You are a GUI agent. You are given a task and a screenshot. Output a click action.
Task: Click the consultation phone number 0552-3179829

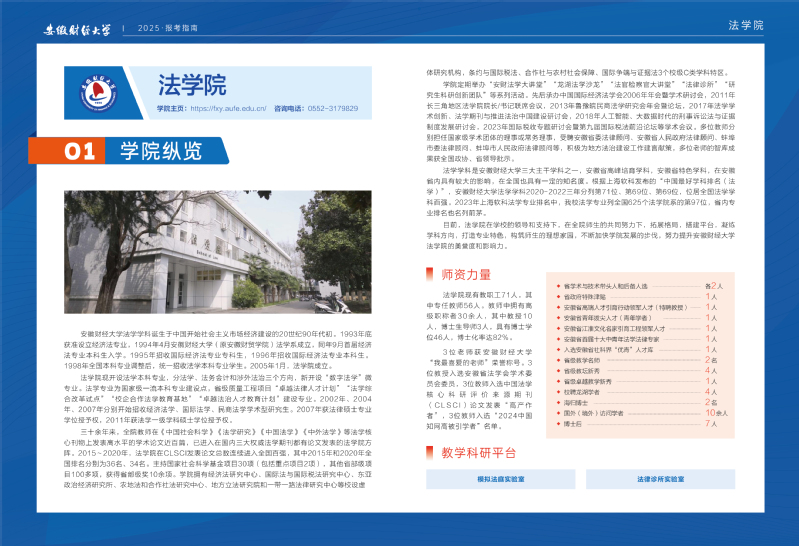point(333,109)
